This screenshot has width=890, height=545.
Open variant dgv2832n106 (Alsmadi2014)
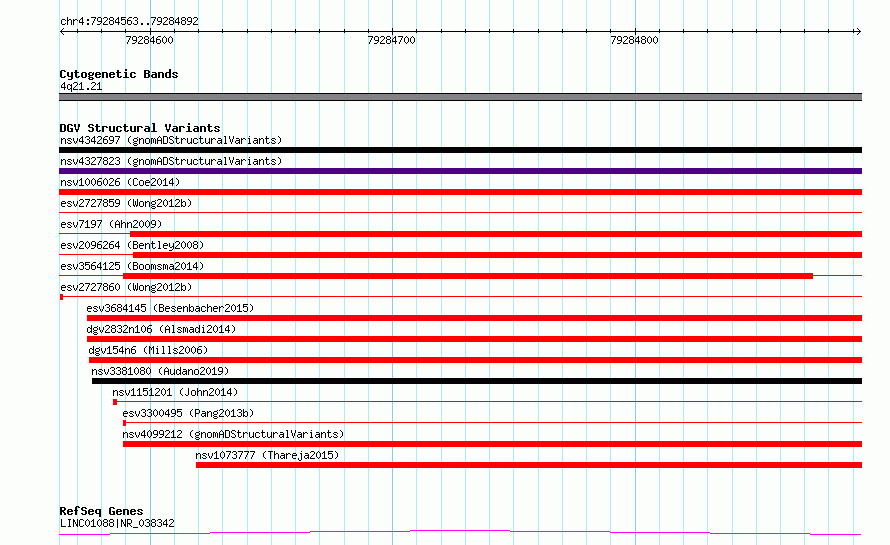click(x=161, y=329)
